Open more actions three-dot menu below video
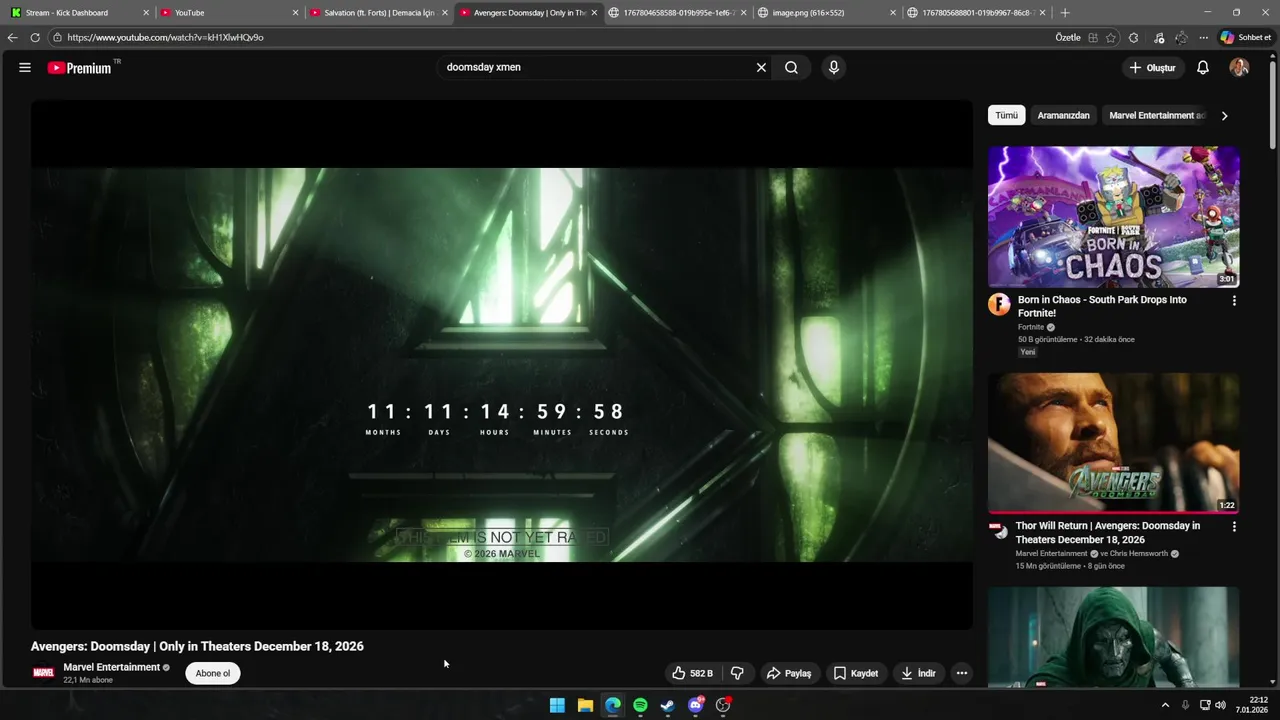This screenshot has width=1280, height=720. 962,673
